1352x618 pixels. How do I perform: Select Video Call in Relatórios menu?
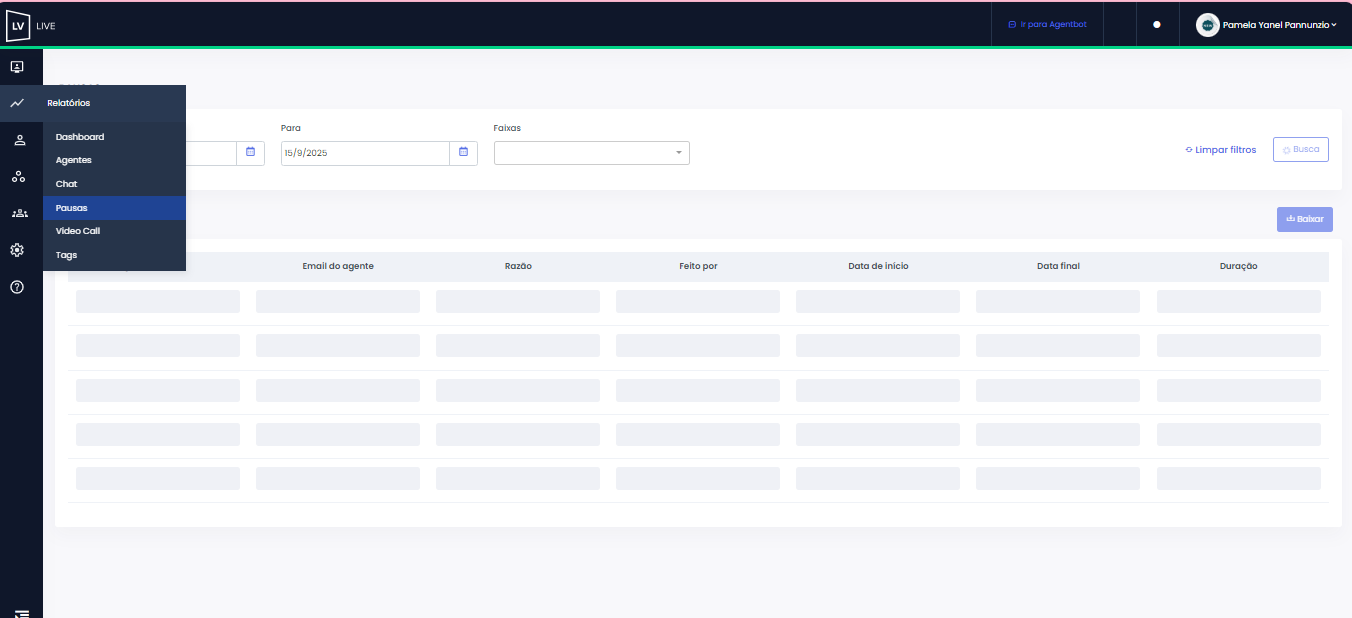[78, 231]
